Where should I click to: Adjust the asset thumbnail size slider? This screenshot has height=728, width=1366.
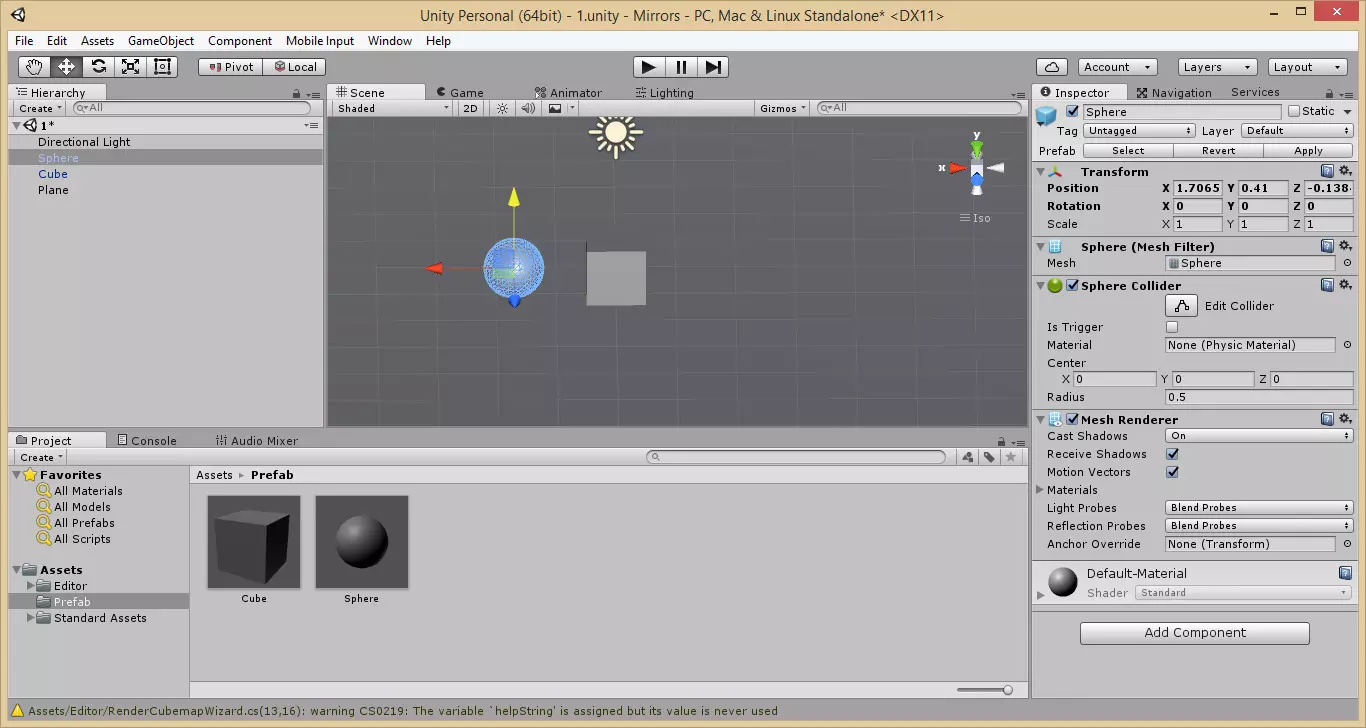(x=1006, y=690)
